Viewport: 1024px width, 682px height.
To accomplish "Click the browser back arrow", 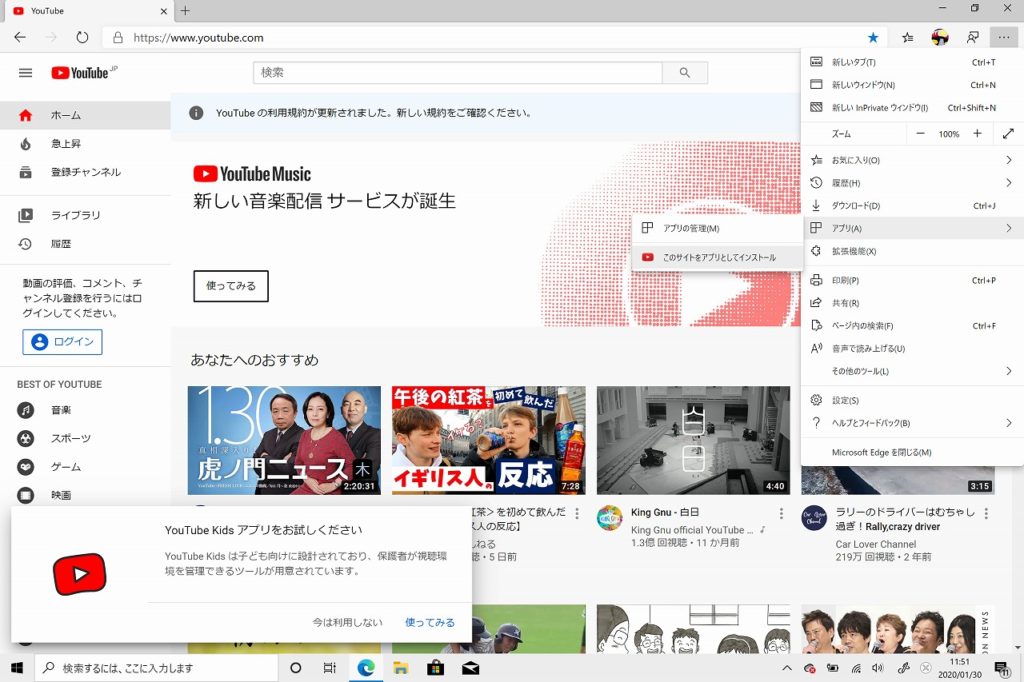I will pyautogui.click(x=20, y=37).
